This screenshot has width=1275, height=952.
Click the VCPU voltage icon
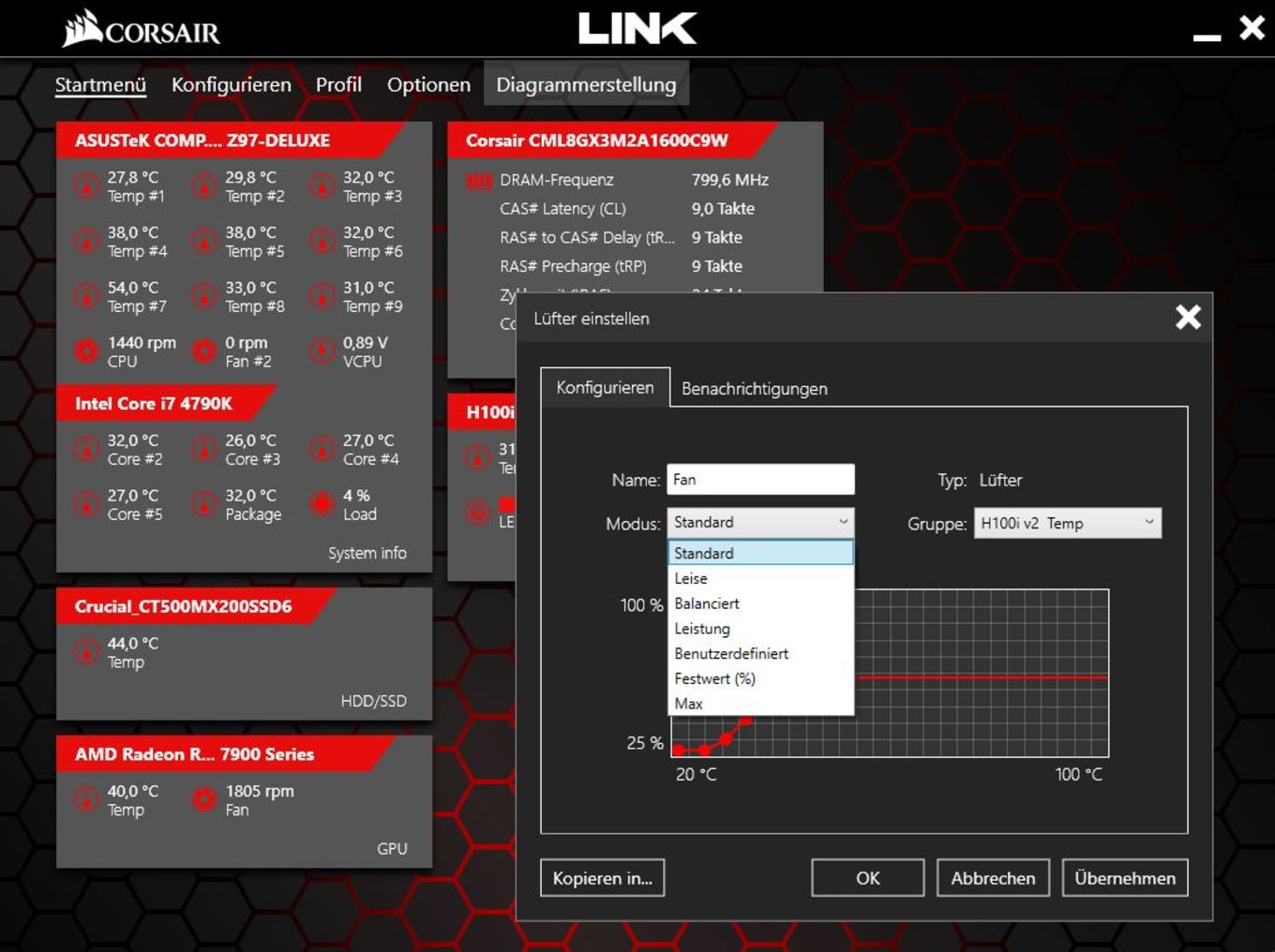(322, 351)
